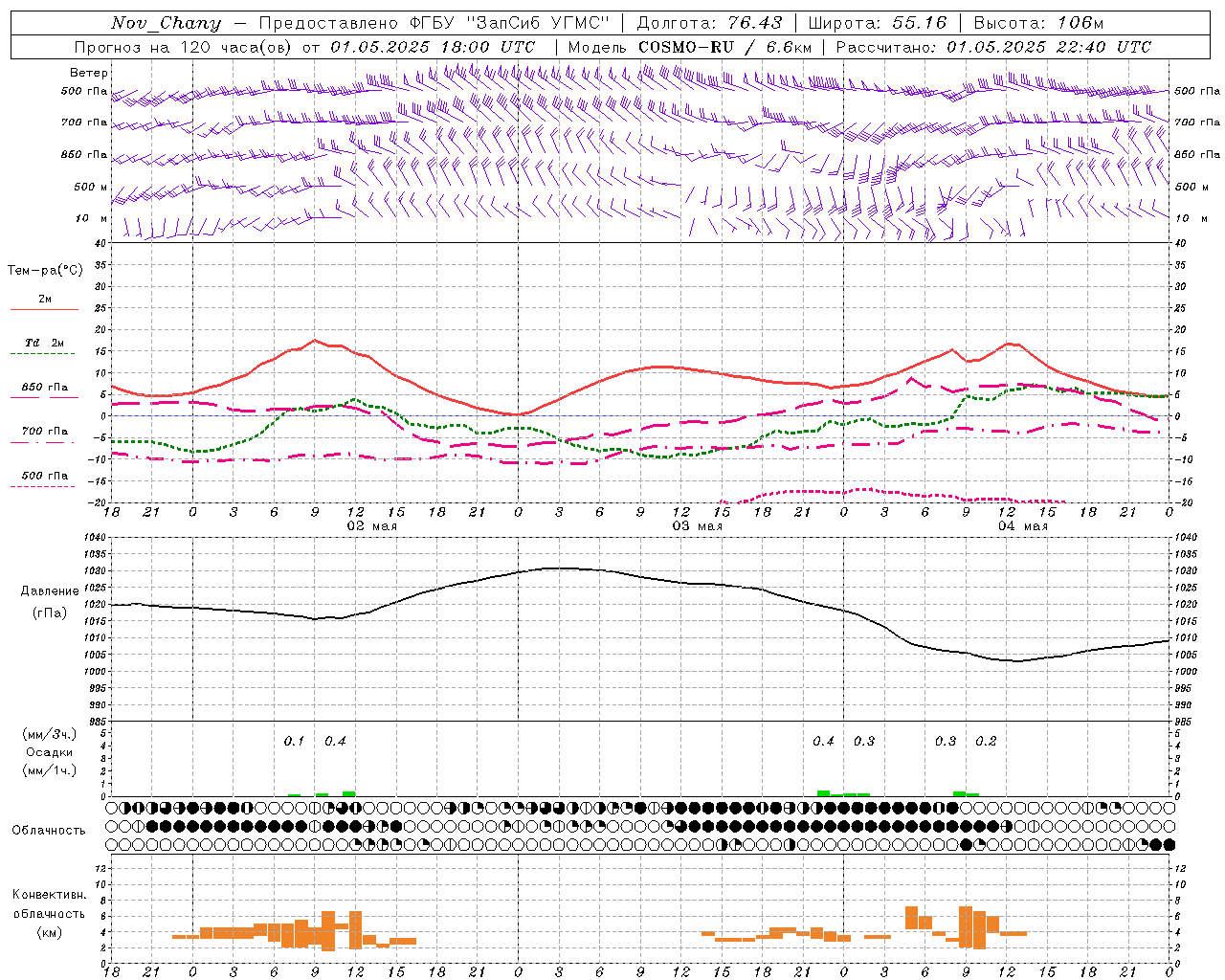Click the '10 м' wind level label at left
This screenshot has width=1225, height=980.
(x=92, y=219)
